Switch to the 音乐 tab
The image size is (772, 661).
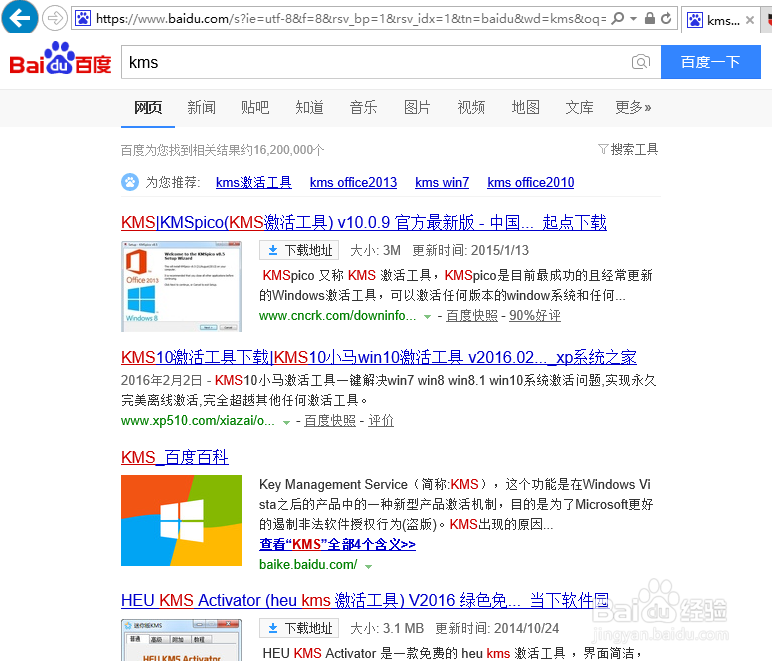(363, 107)
